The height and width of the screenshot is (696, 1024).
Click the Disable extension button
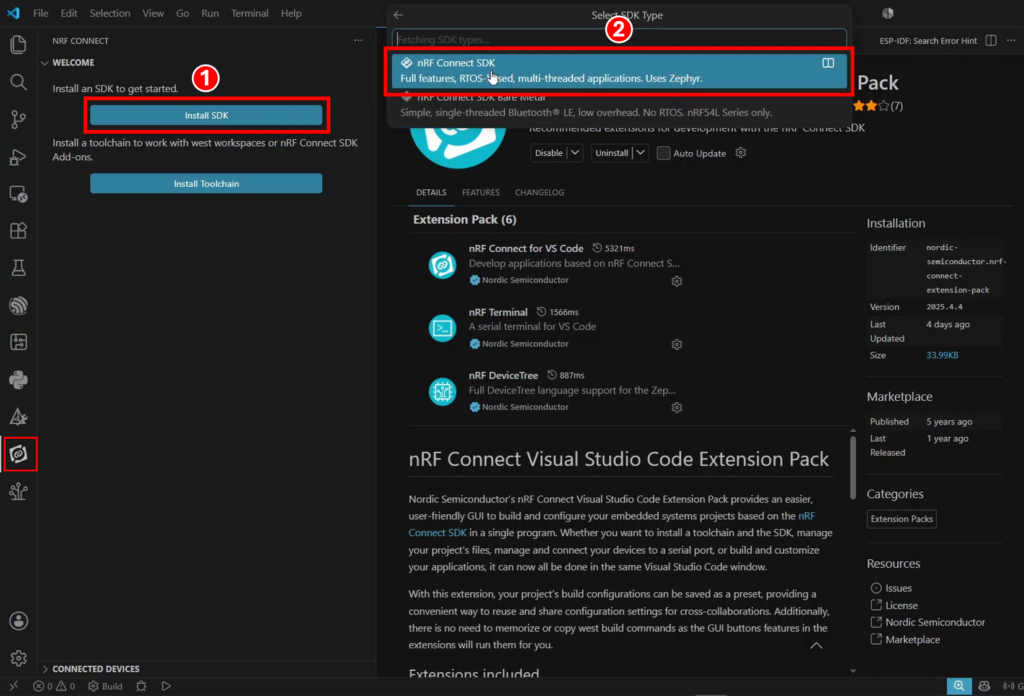click(549, 153)
